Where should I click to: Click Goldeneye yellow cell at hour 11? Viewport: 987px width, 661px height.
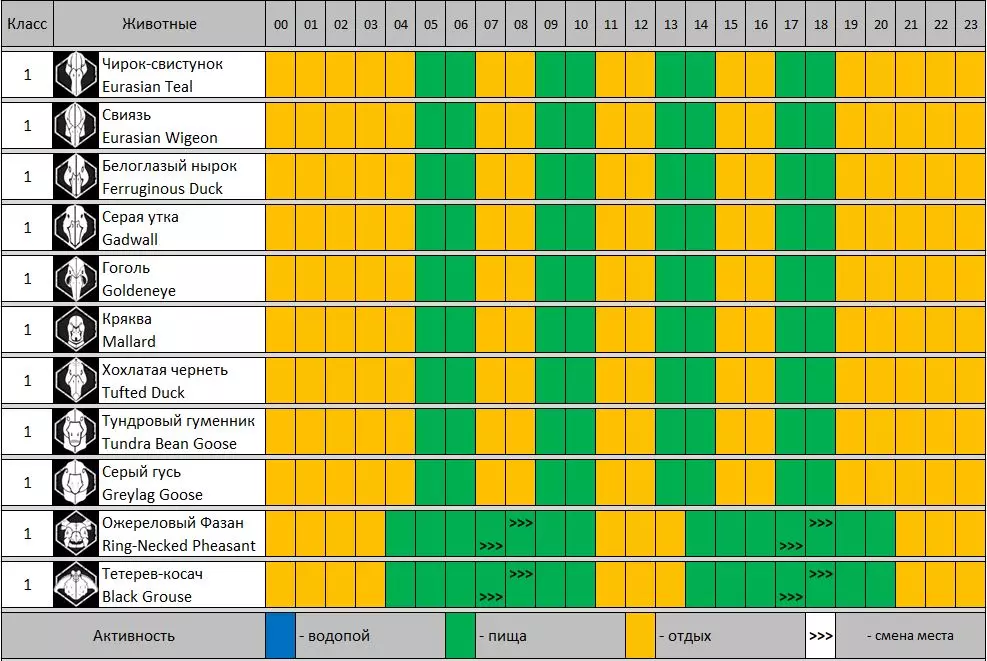click(611, 278)
